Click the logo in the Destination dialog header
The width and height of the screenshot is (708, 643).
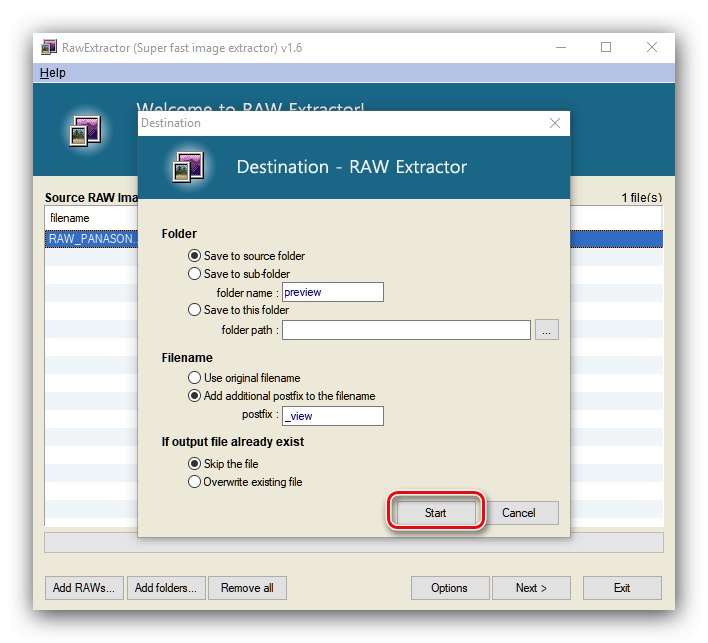click(188, 167)
